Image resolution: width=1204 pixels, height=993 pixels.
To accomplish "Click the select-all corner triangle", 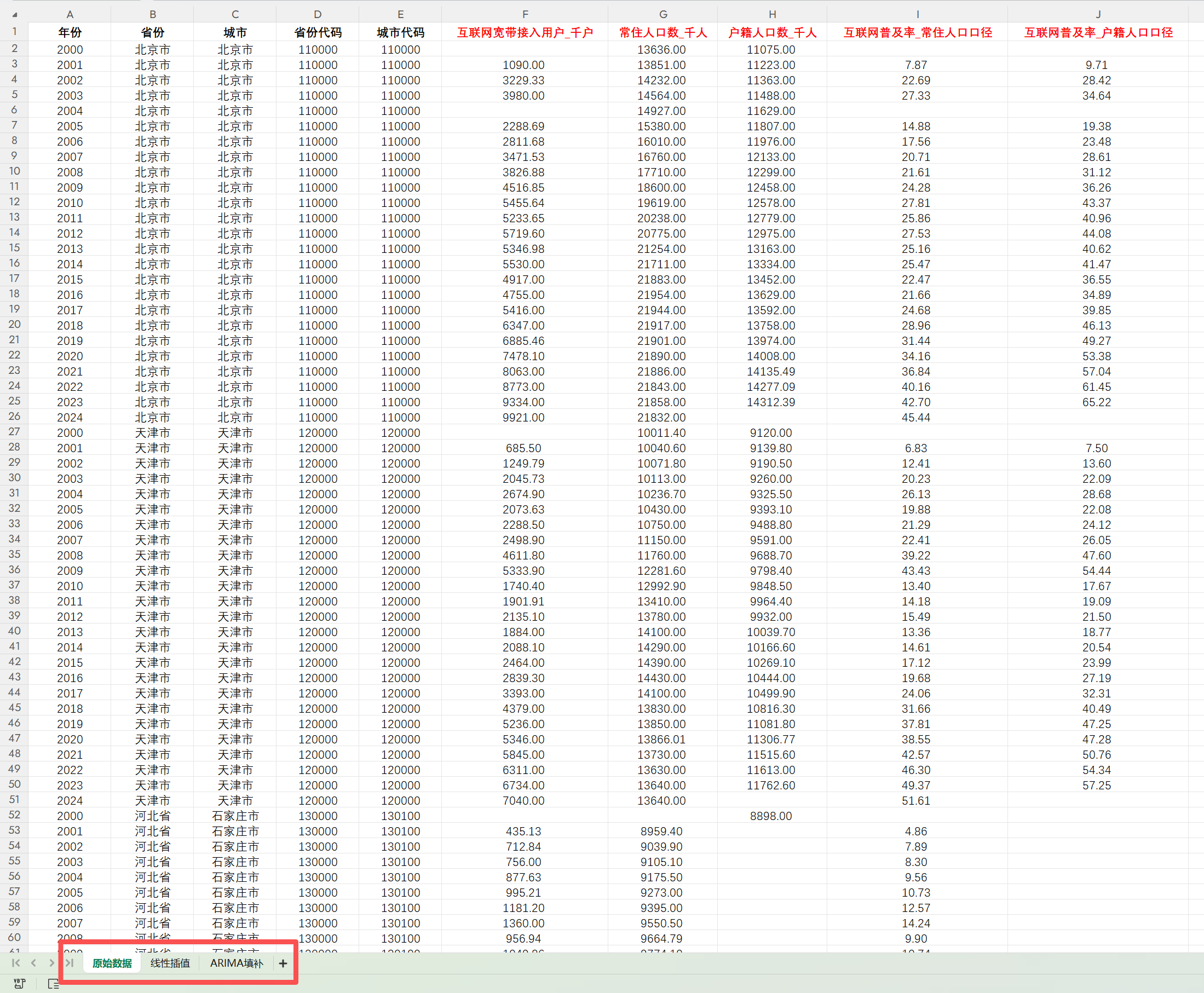I will [x=15, y=15].
